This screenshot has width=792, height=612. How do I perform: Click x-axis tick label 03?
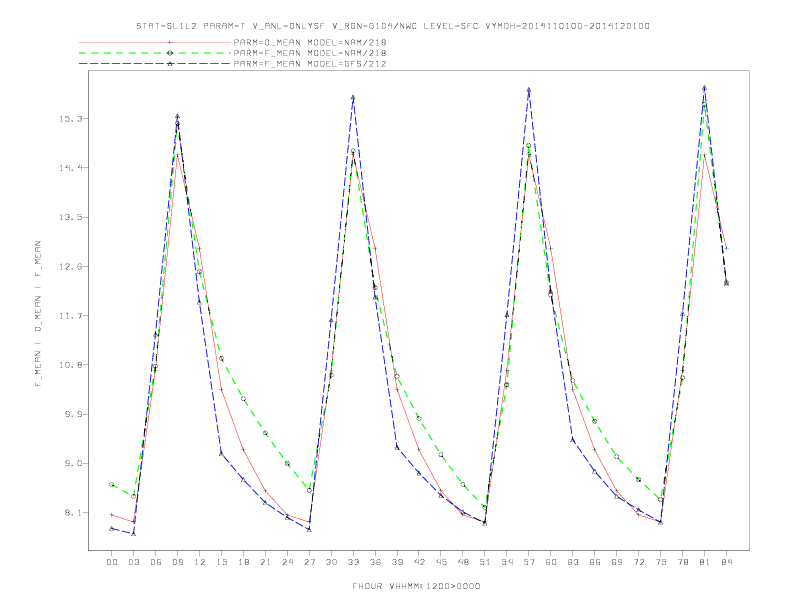pyautogui.click(x=133, y=562)
